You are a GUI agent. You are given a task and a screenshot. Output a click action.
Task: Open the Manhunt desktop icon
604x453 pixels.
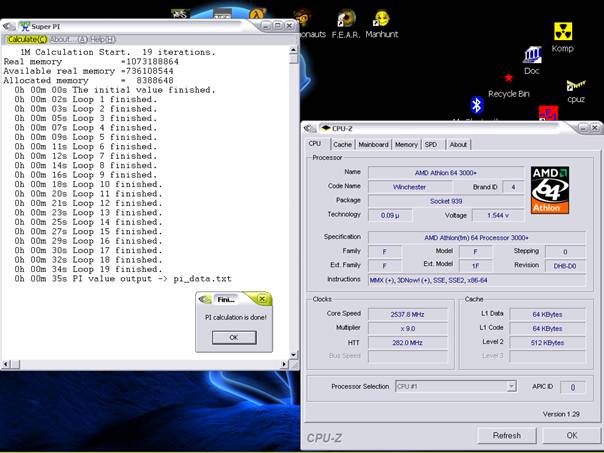click(381, 20)
